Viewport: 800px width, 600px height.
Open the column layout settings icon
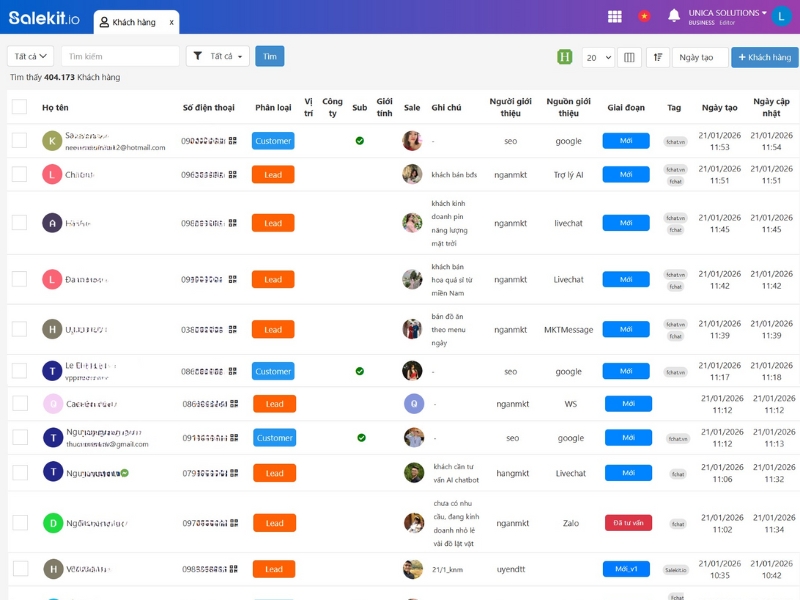pos(628,58)
